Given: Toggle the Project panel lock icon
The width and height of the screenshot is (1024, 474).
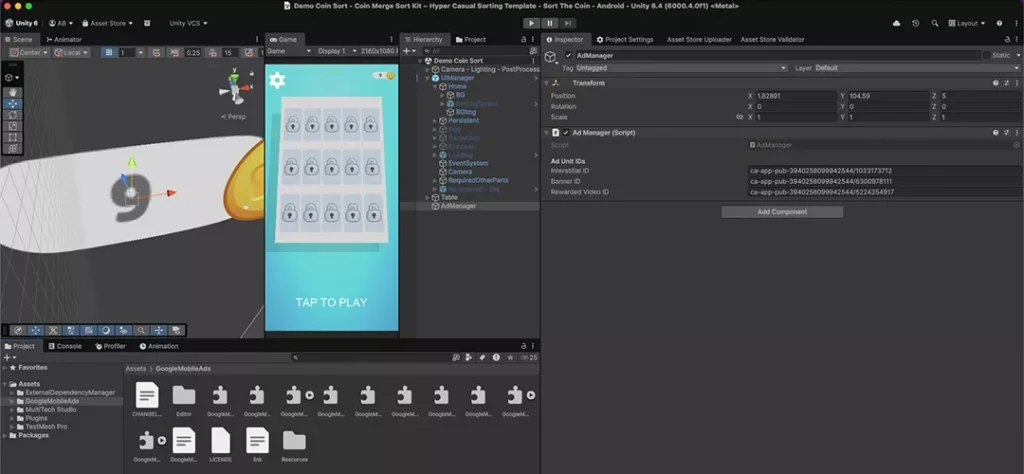Looking at the screenshot, I should tap(524, 346).
